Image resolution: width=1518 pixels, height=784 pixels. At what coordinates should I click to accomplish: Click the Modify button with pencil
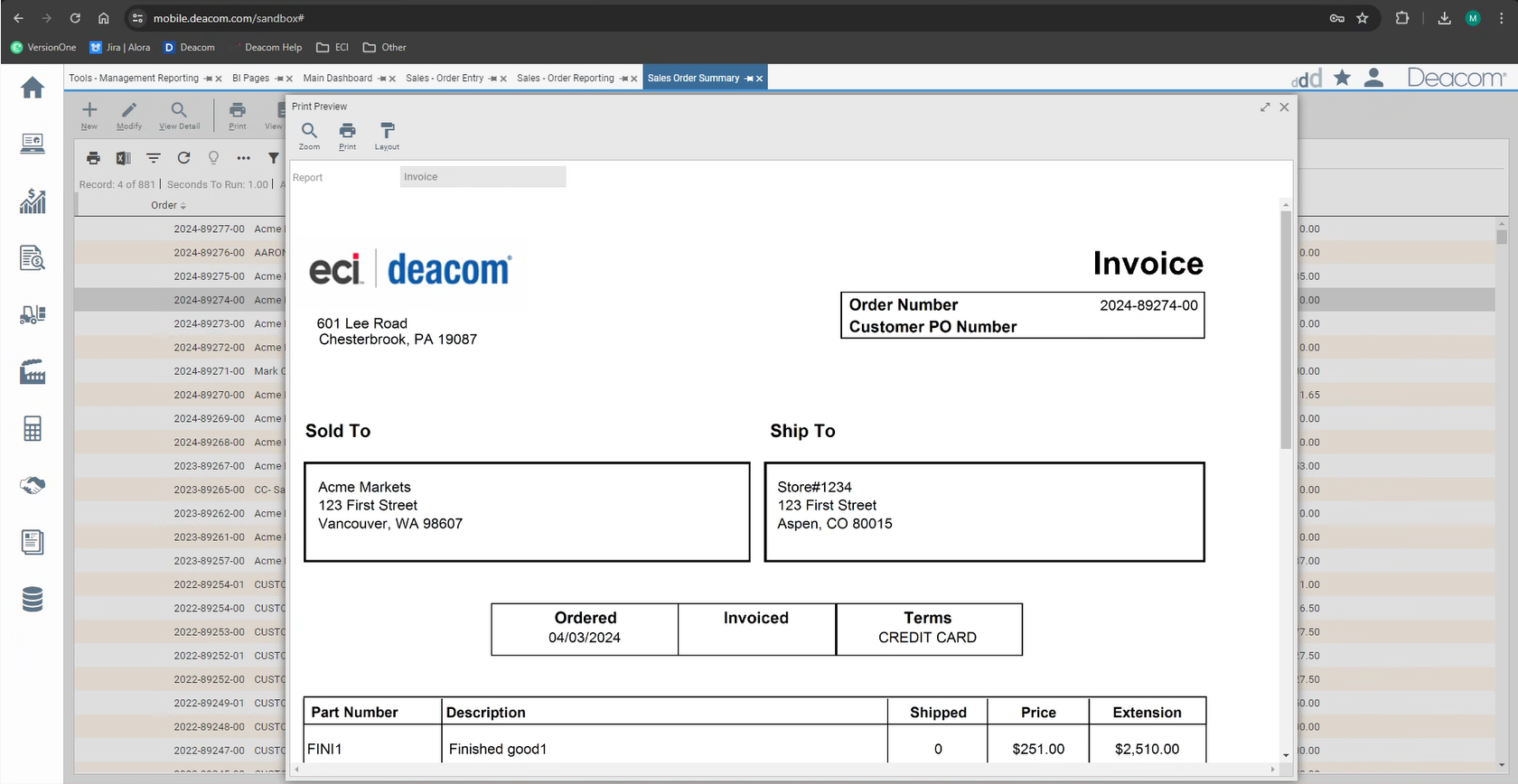click(x=129, y=116)
